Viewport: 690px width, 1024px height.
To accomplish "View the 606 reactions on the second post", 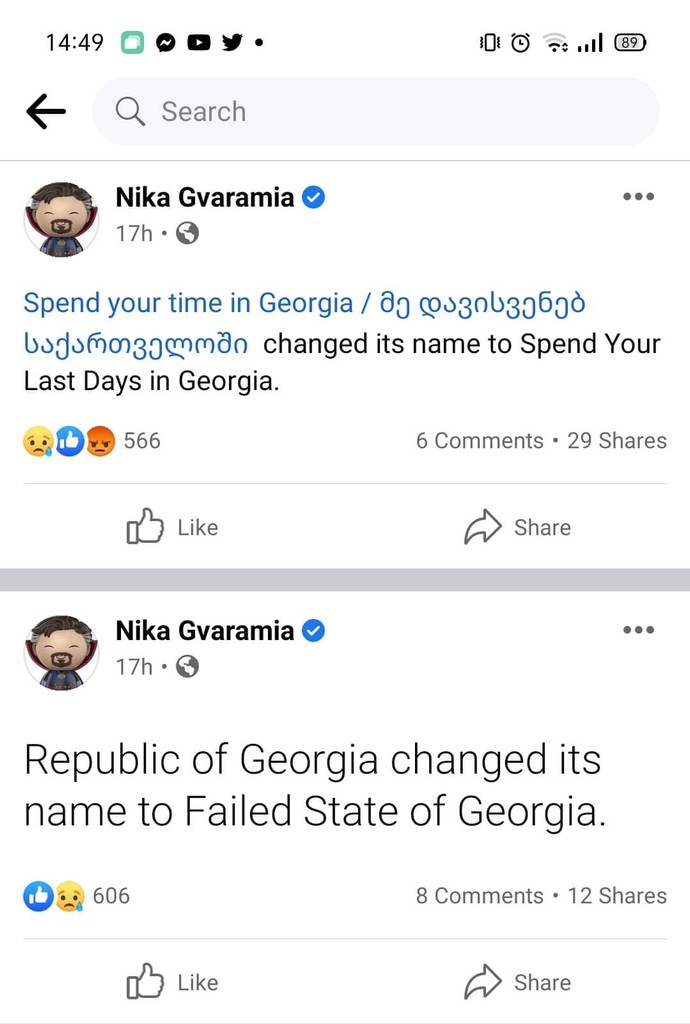I will [111, 895].
